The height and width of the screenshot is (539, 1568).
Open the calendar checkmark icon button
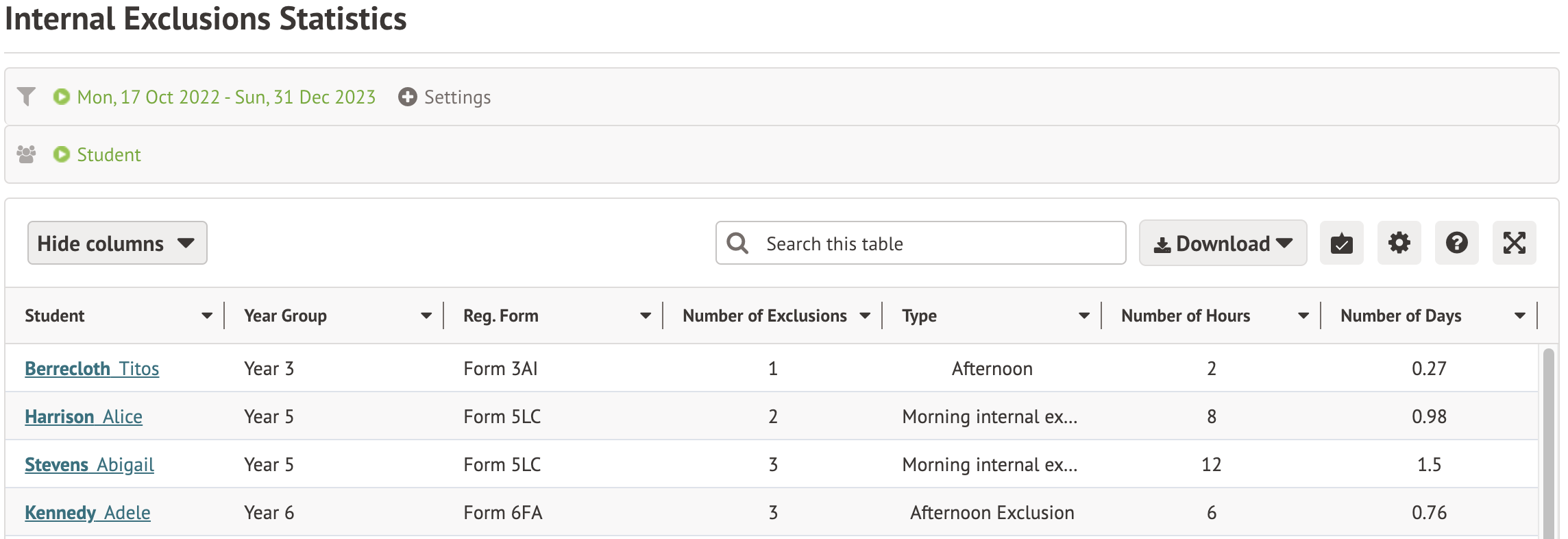tap(1341, 243)
